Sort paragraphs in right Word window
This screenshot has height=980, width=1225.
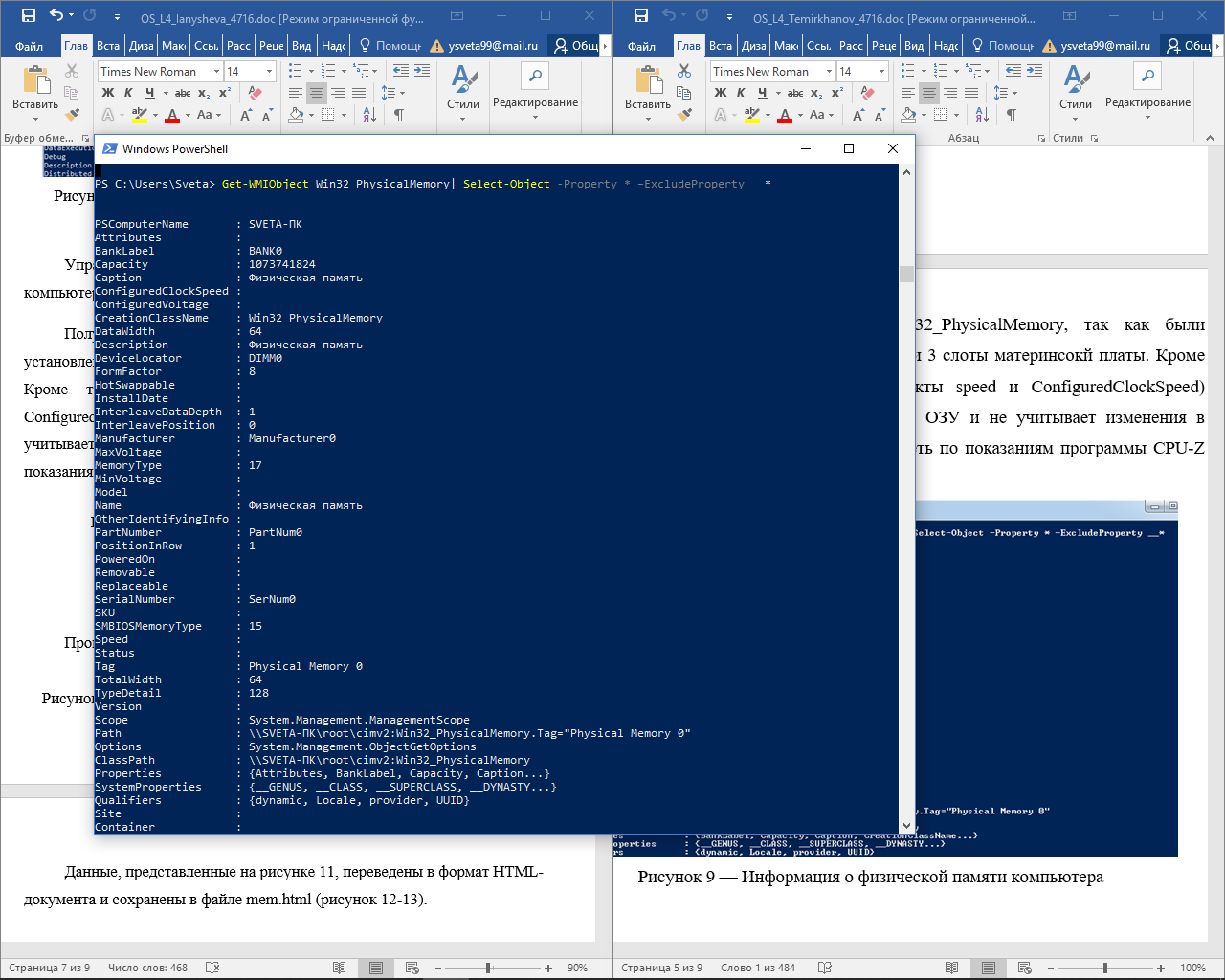982,115
